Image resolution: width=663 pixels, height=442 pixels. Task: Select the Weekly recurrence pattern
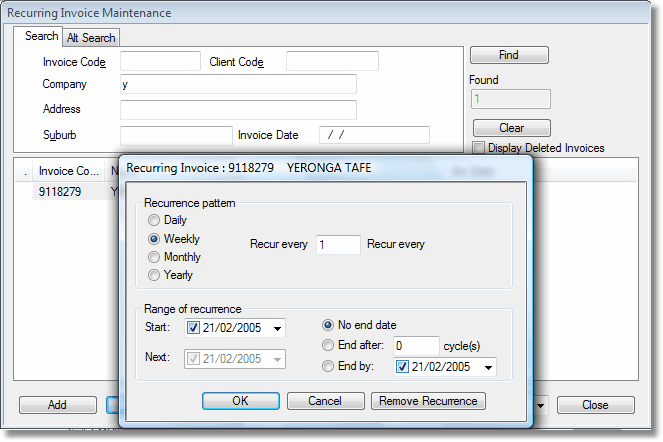(154, 239)
